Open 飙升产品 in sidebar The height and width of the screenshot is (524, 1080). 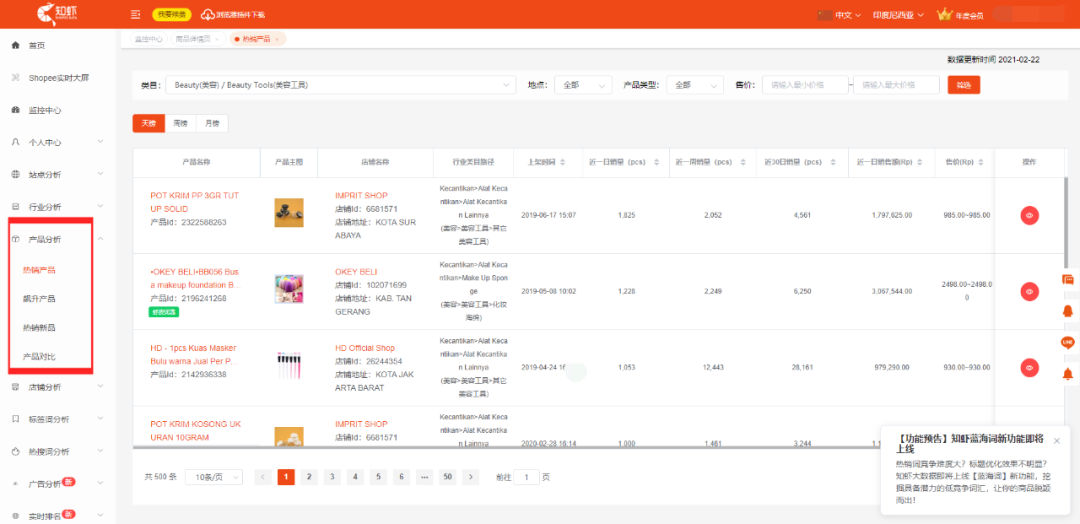tap(39, 299)
